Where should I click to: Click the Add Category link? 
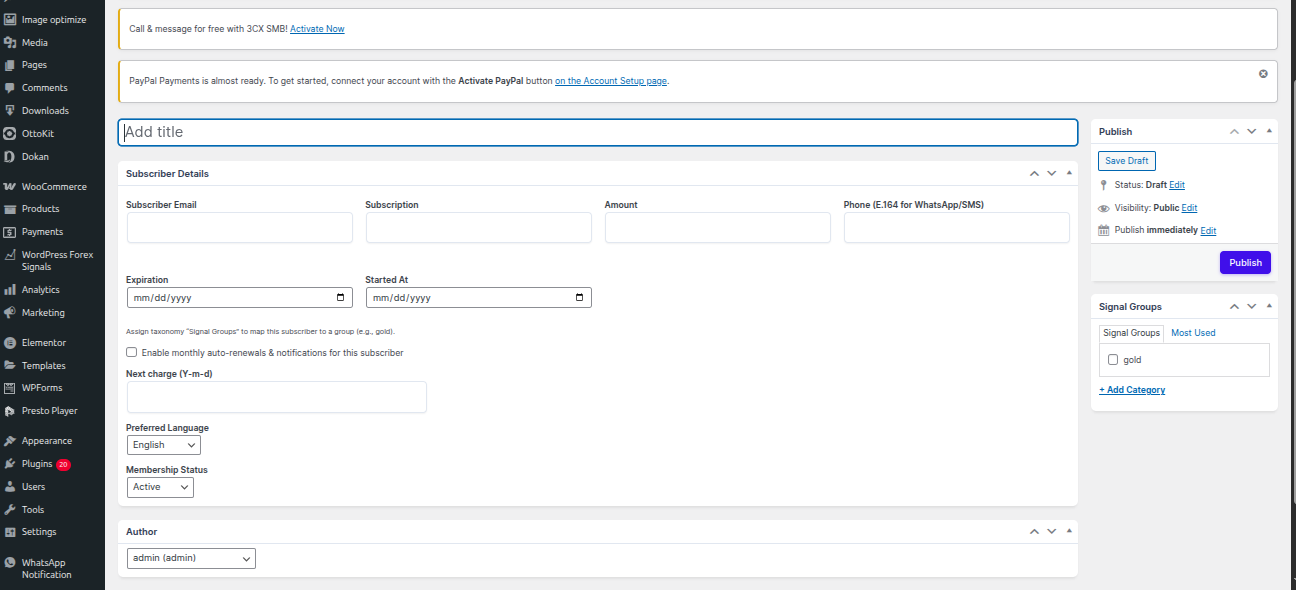pos(1132,390)
